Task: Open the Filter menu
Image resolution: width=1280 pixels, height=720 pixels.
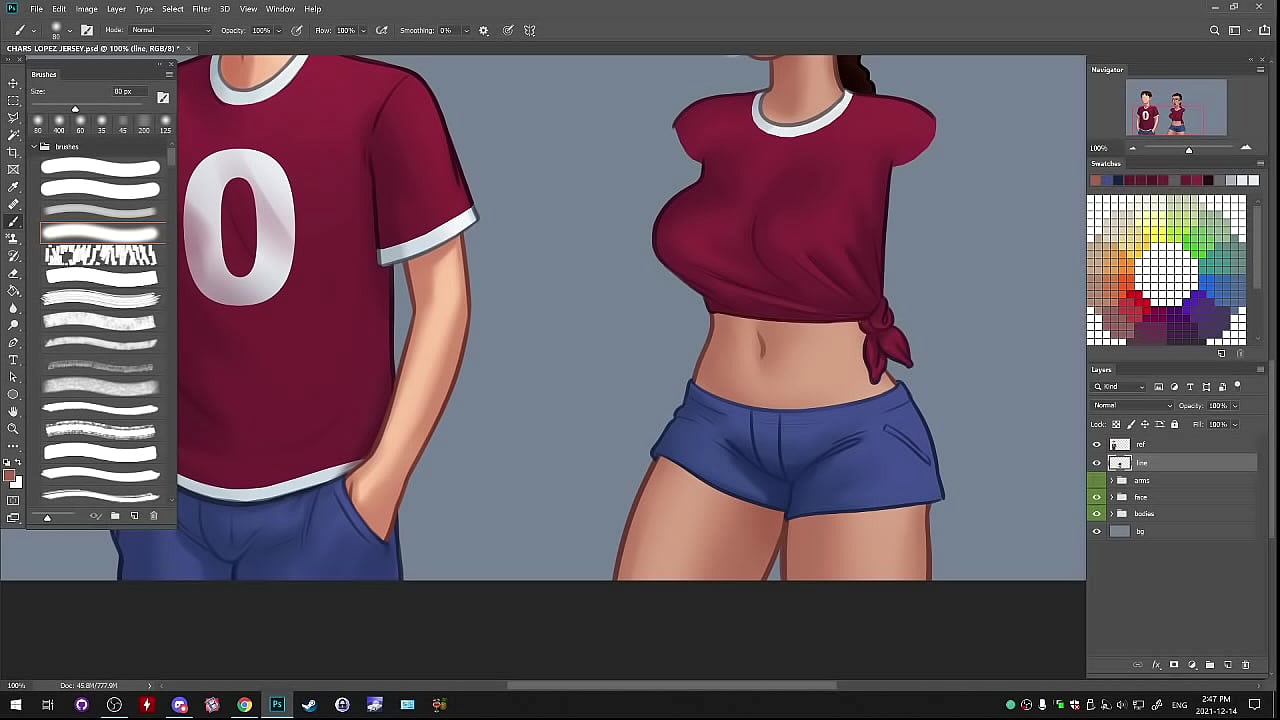Action: [x=201, y=9]
